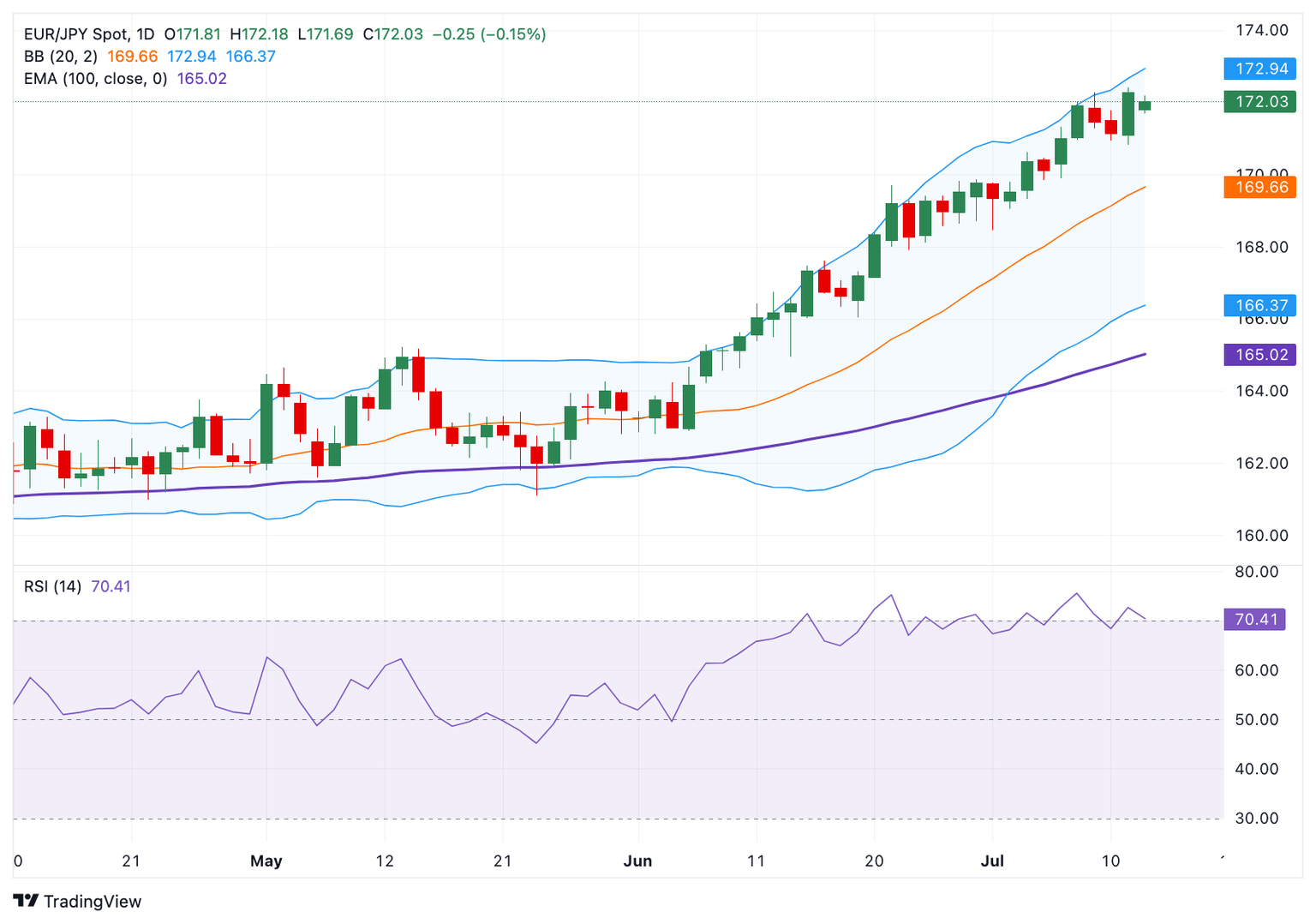The height and width of the screenshot is (924, 1316).
Task: Select the EMA (100, close, 0) legend
Action: pos(95,79)
